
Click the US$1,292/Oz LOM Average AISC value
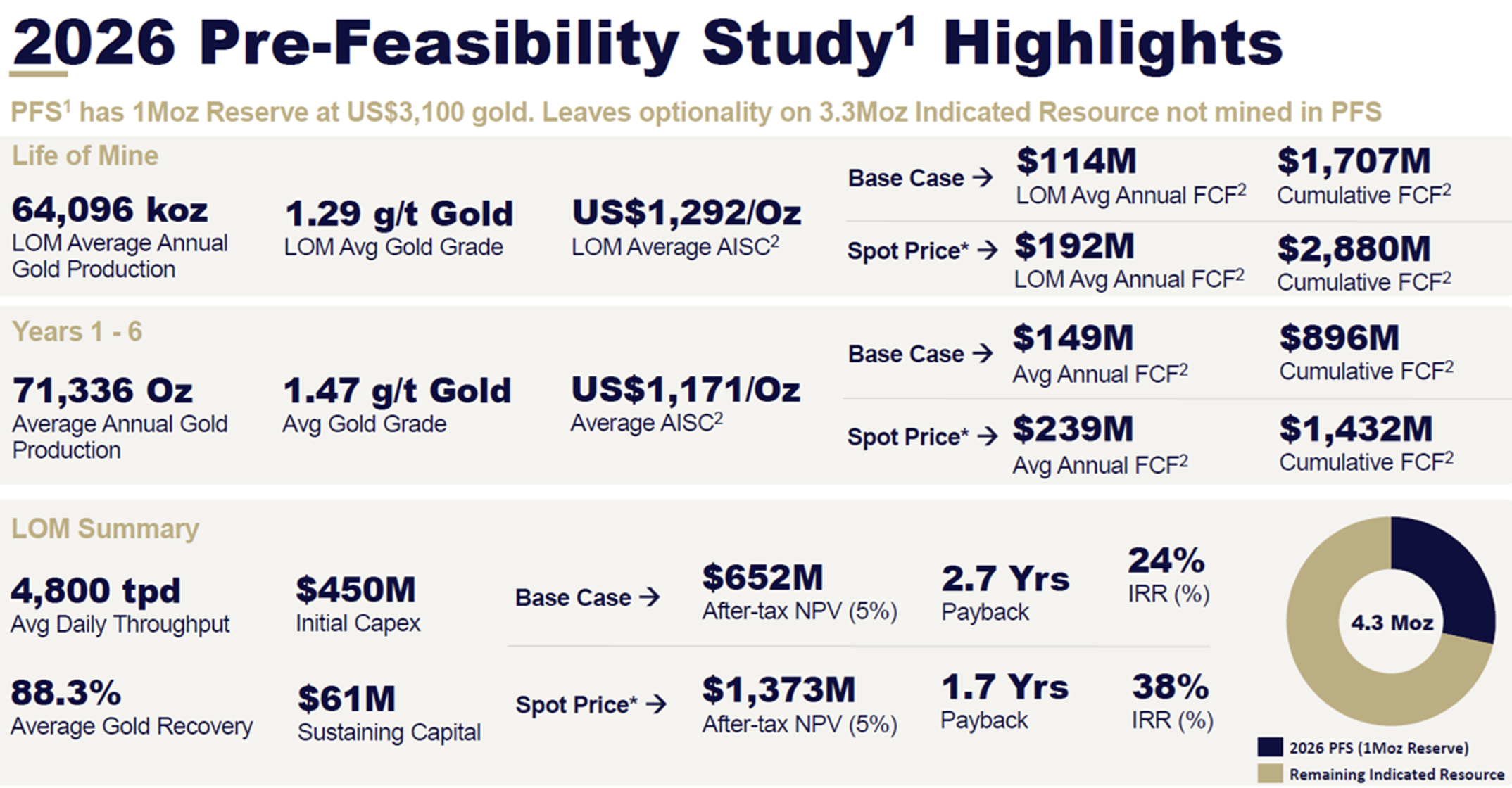(686, 212)
